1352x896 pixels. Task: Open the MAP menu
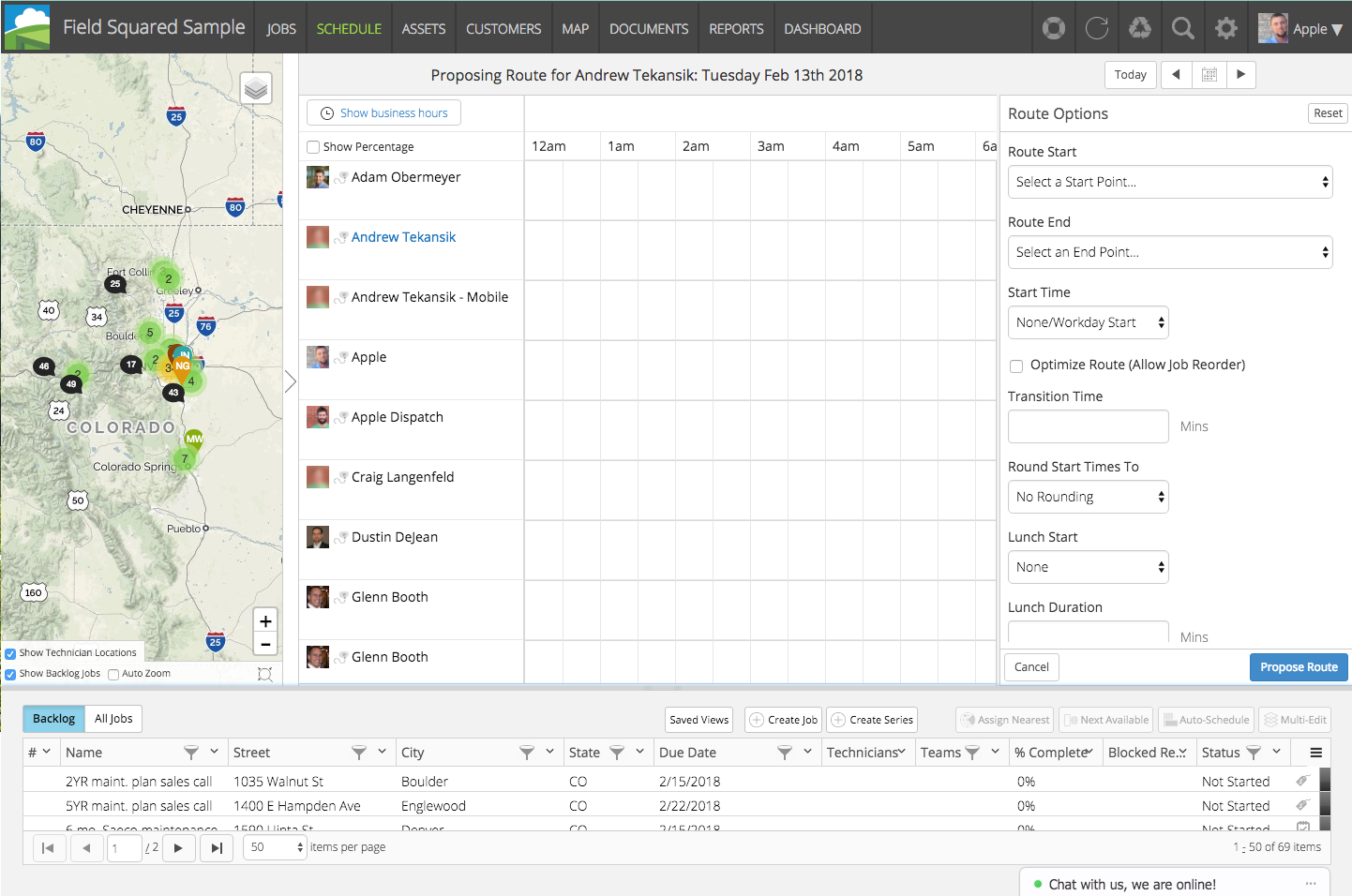point(576,29)
